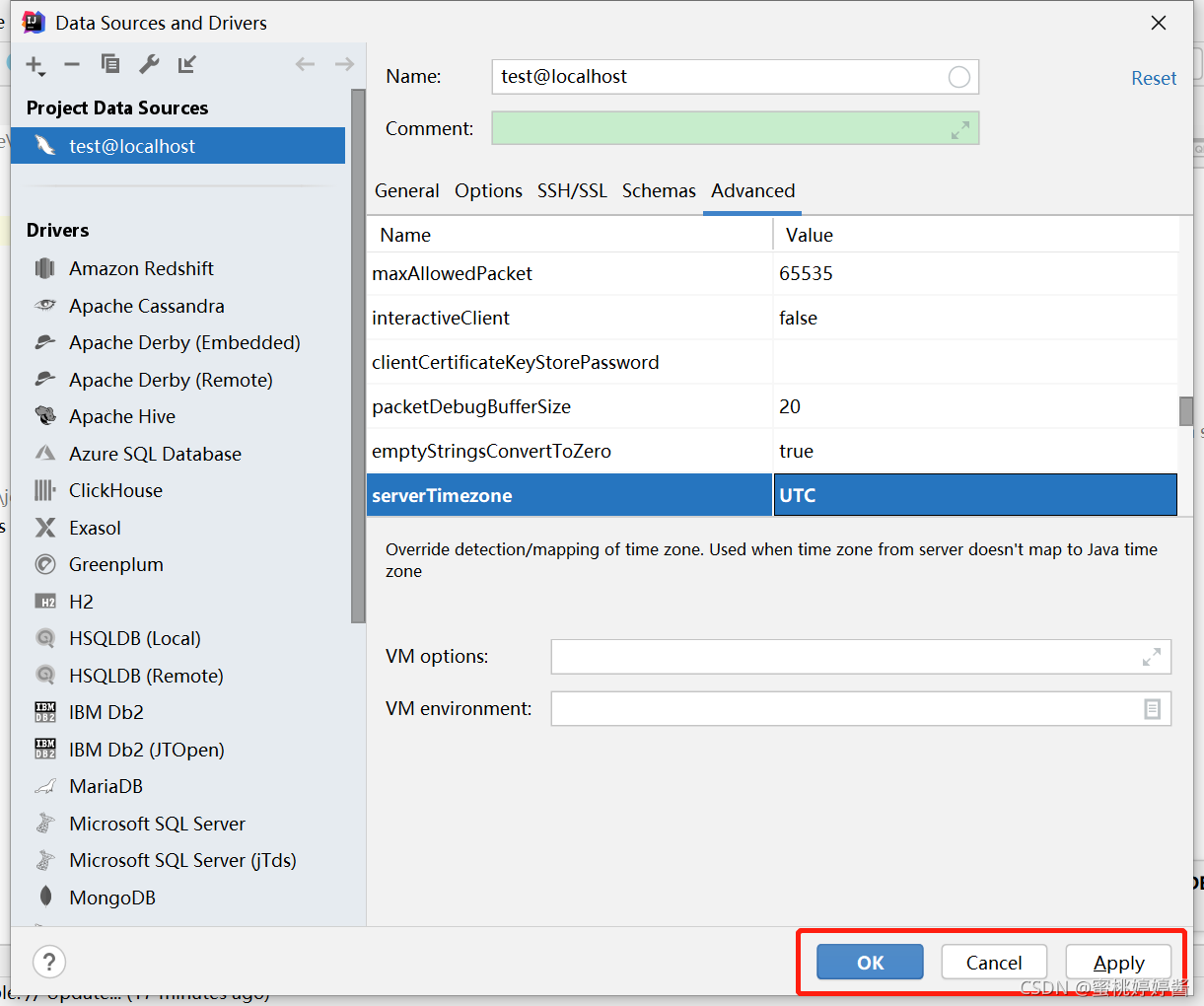Select IBM Db2 (JTOpen) driver
Screen dimensions: 1204x1006
(x=147, y=750)
